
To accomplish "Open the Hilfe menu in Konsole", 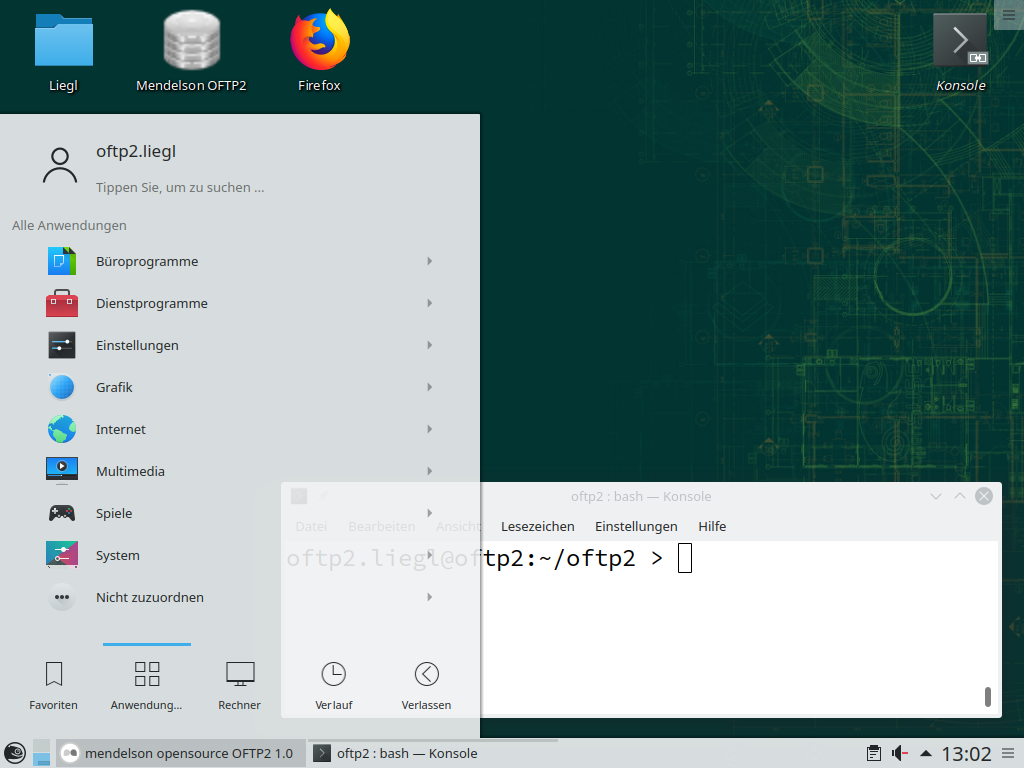I will [712, 526].
